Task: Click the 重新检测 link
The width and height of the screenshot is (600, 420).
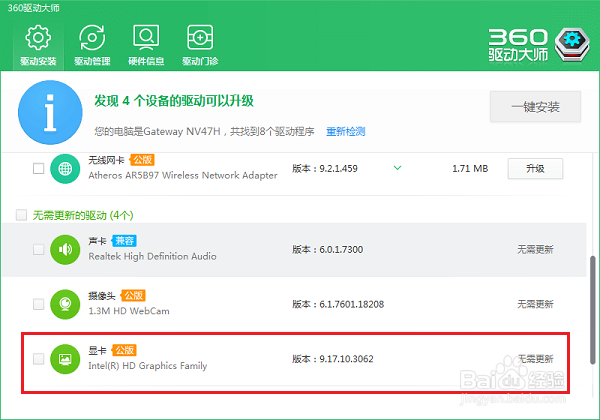Action: tap(346, 132)
